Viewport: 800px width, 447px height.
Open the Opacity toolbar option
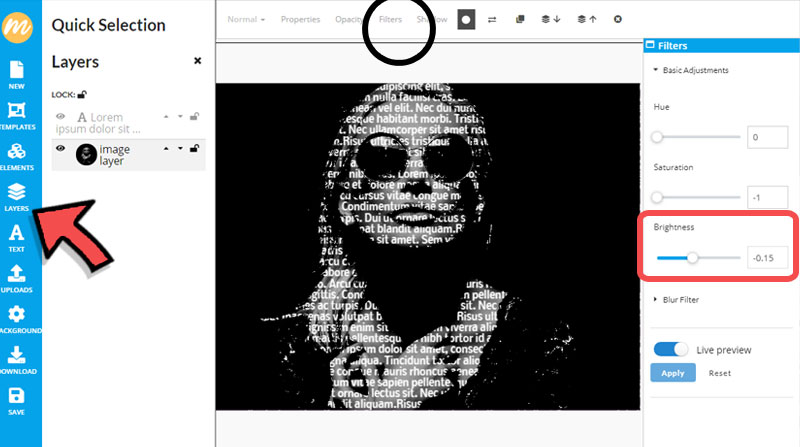[349, 19]
